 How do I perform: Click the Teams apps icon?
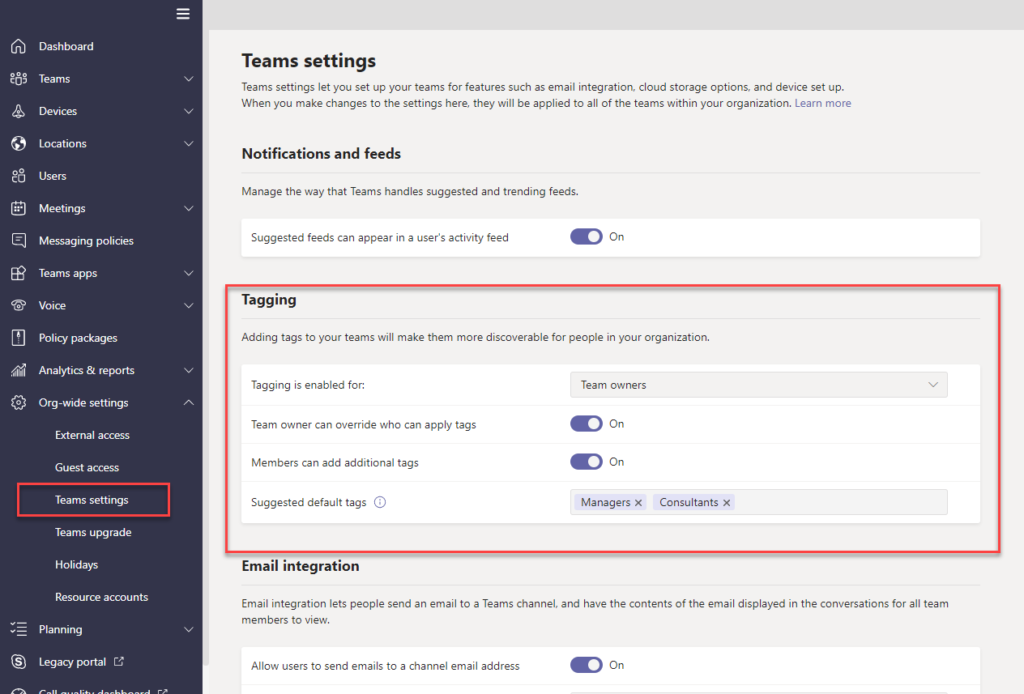pyautogui.click(x=18, y=273)
